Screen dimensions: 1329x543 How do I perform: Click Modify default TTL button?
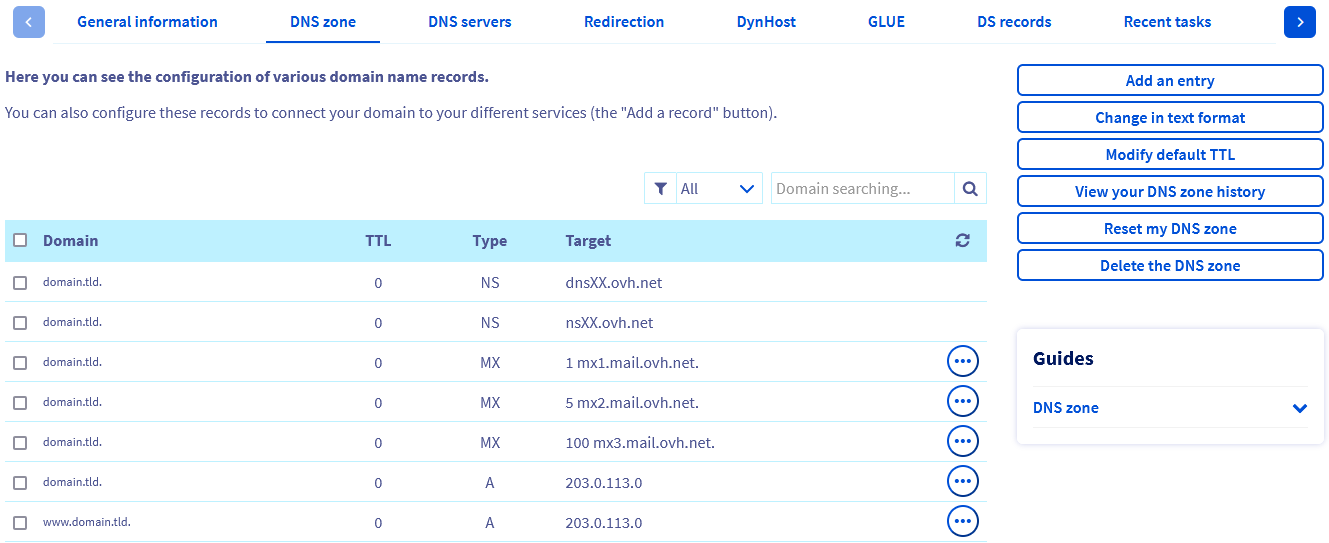pyautogui.click(x=1170, y=155)
